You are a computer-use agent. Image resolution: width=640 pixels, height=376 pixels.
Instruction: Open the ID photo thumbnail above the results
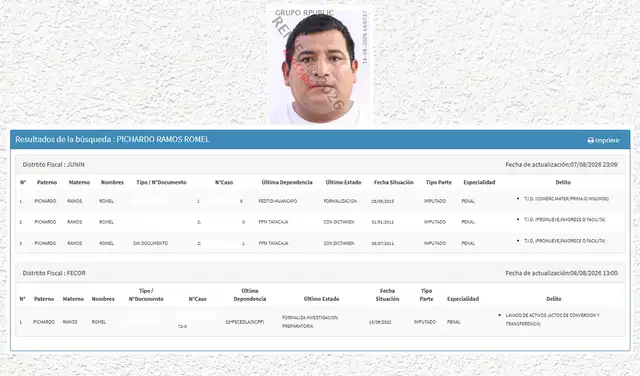tap(320, 65)
